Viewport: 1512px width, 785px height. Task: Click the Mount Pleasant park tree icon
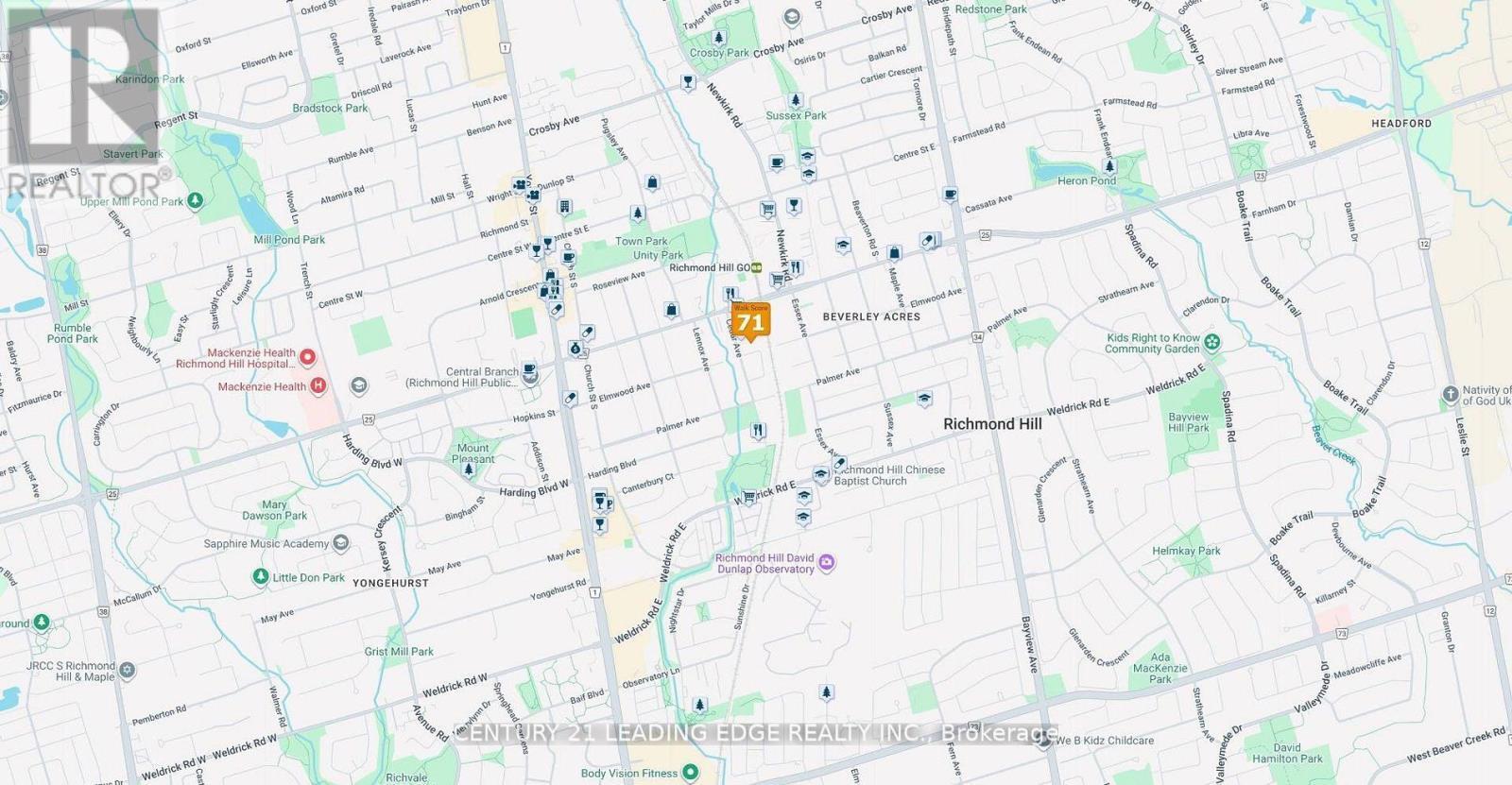pyautogui.click(x=470, y=469)
